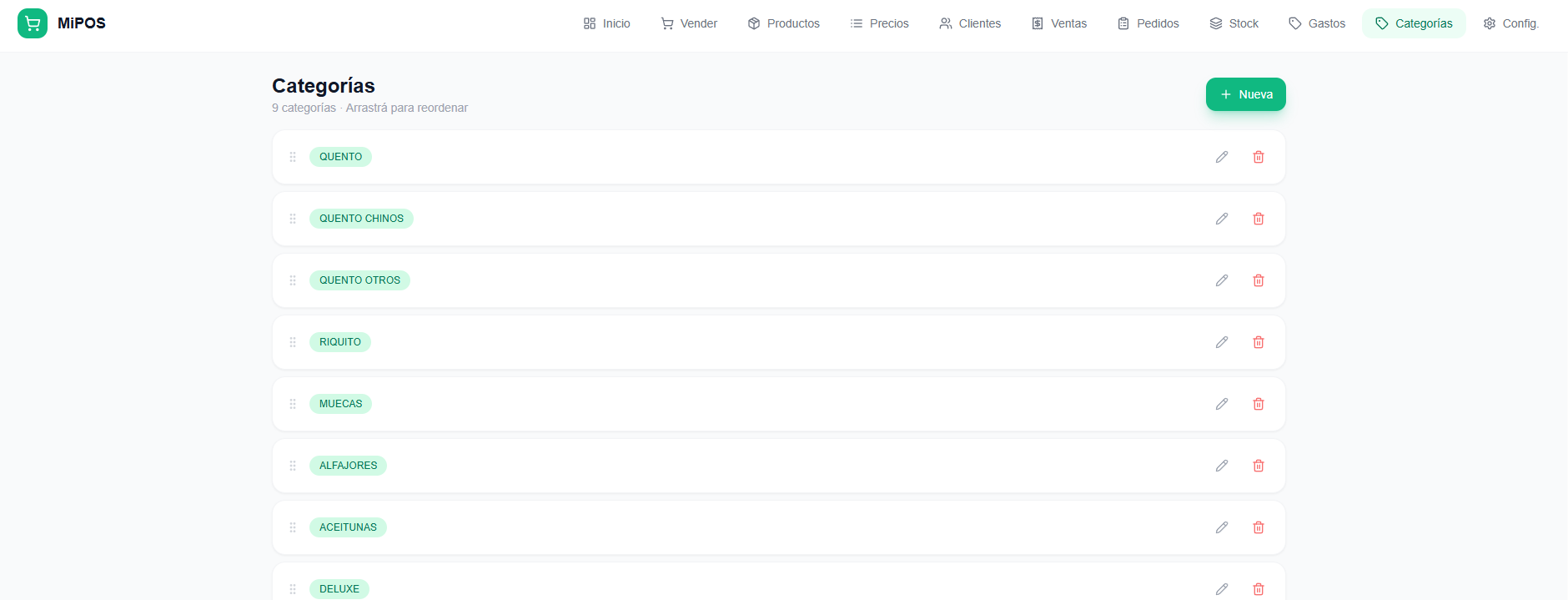Switch to the Gastos page
Screen dimensions: 1568x600
tap(1317, 23)
